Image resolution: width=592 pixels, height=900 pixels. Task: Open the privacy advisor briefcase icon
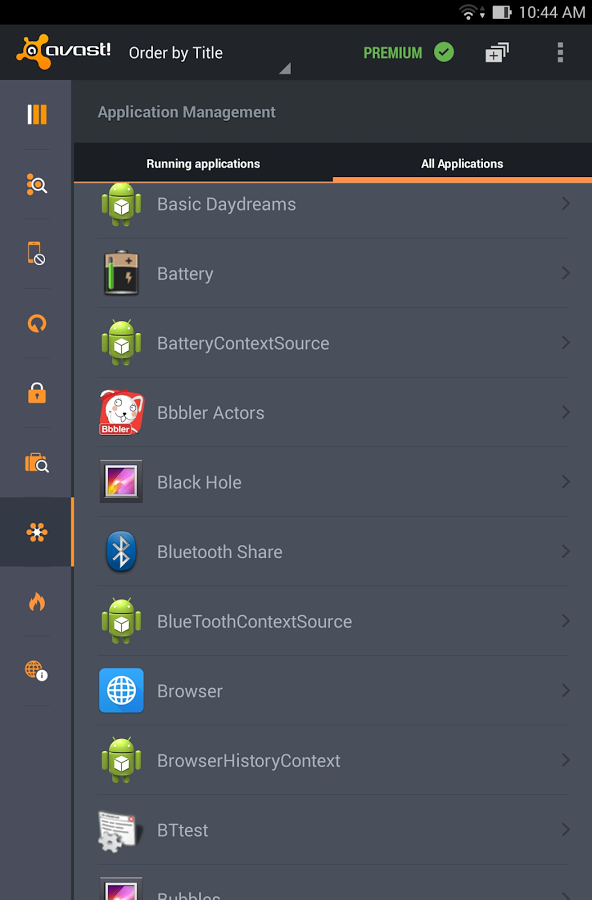pos(37,463)
